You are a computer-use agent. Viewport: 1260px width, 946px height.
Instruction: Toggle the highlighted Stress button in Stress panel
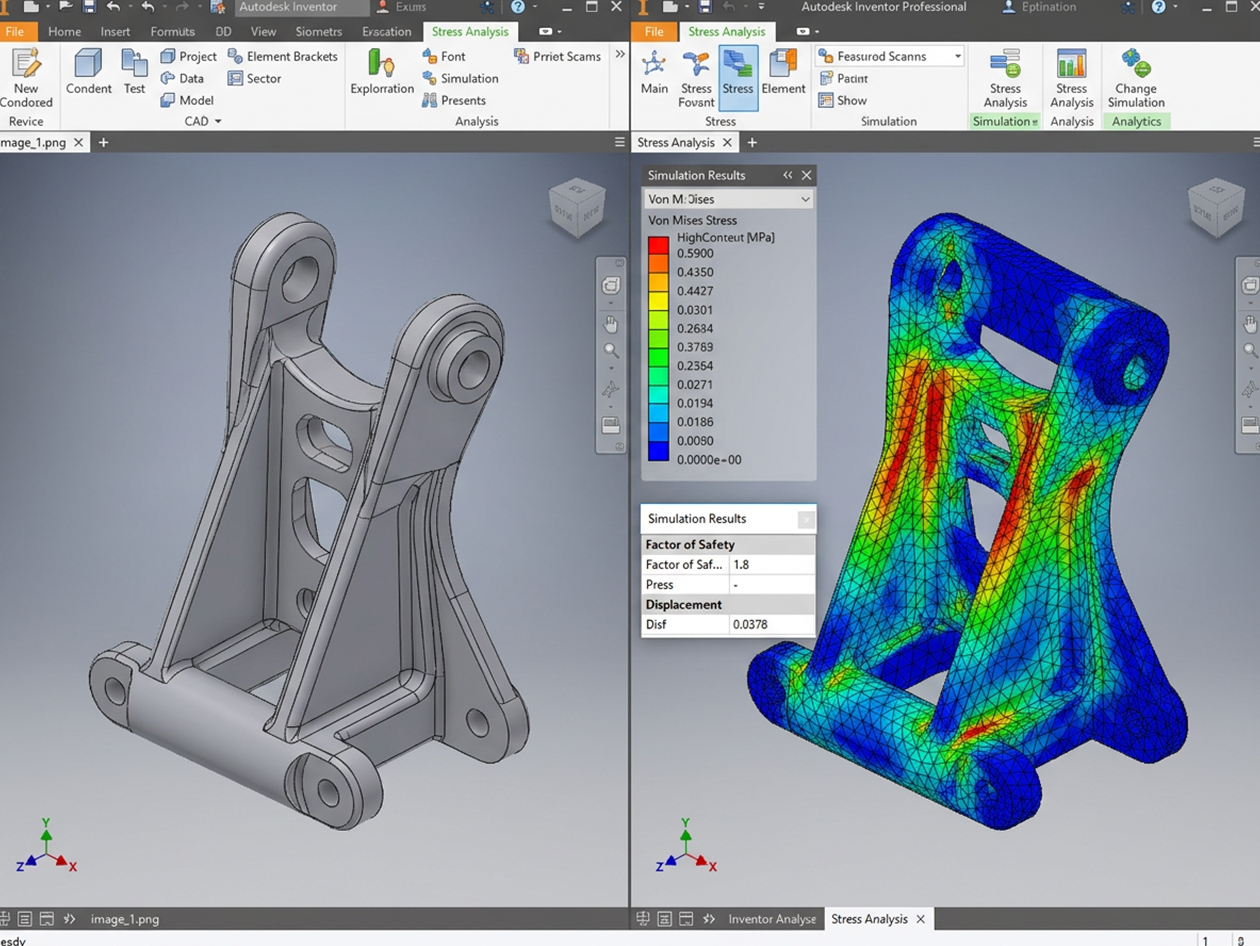[x=738, y=77]
